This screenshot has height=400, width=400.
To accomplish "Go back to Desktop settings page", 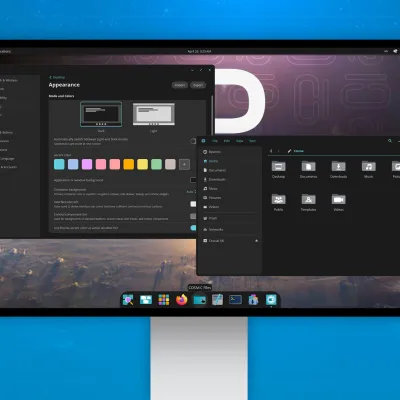I will click(x=57, y=77).
